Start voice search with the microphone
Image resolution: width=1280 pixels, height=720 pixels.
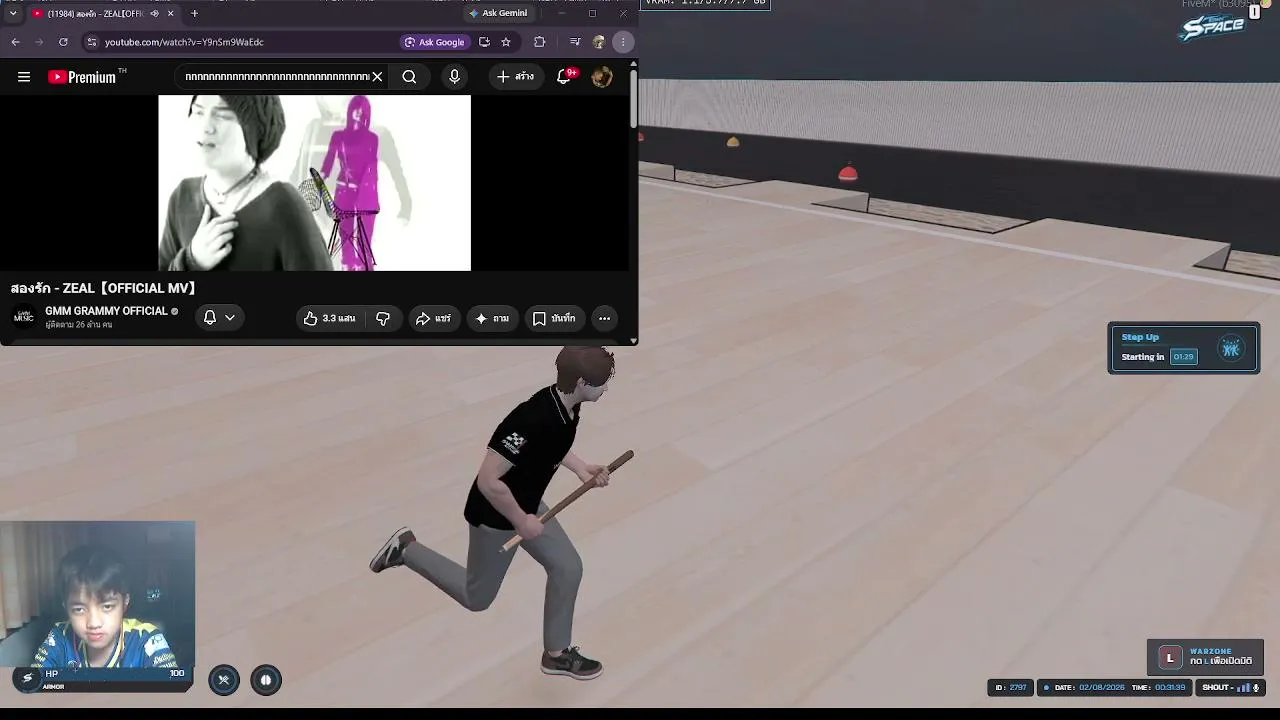pyautogui.click(x=454, y=77)
